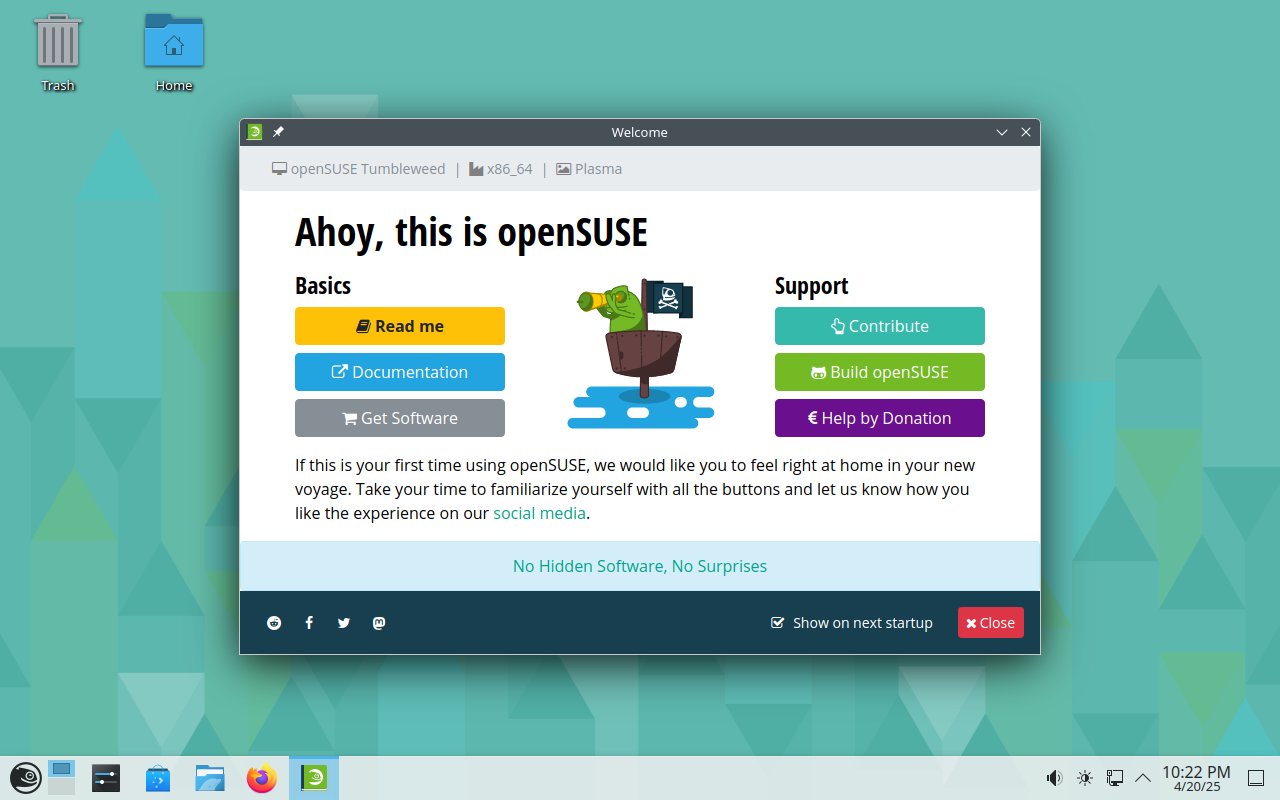Click the No Hidden Software, No Surprises banner
Screen dimensions: 1280x800
point(640,566)
